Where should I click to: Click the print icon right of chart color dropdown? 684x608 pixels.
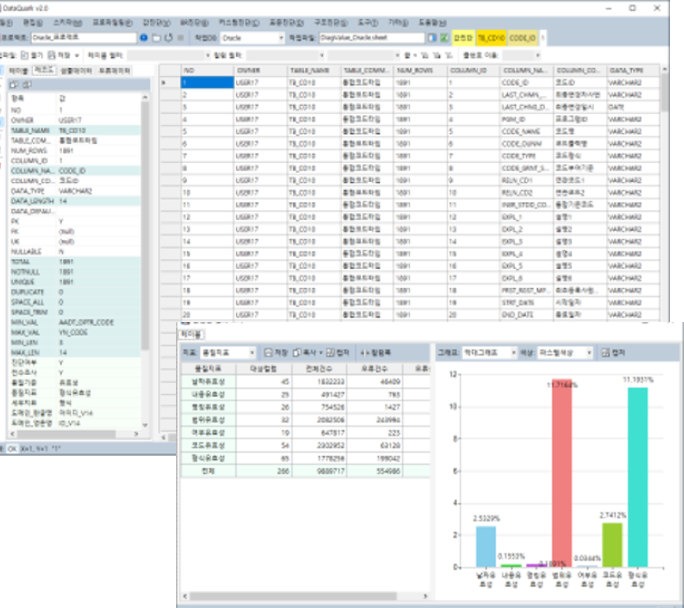pyautogui.click(x=605, y=353)
